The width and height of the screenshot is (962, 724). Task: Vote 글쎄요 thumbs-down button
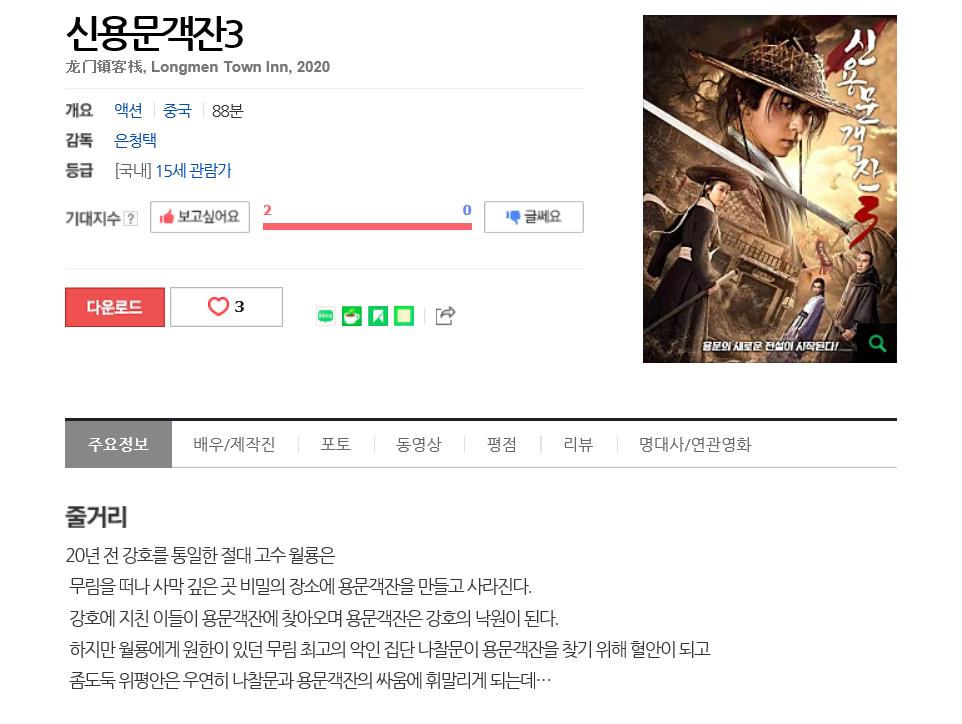[x=534, y=217]
